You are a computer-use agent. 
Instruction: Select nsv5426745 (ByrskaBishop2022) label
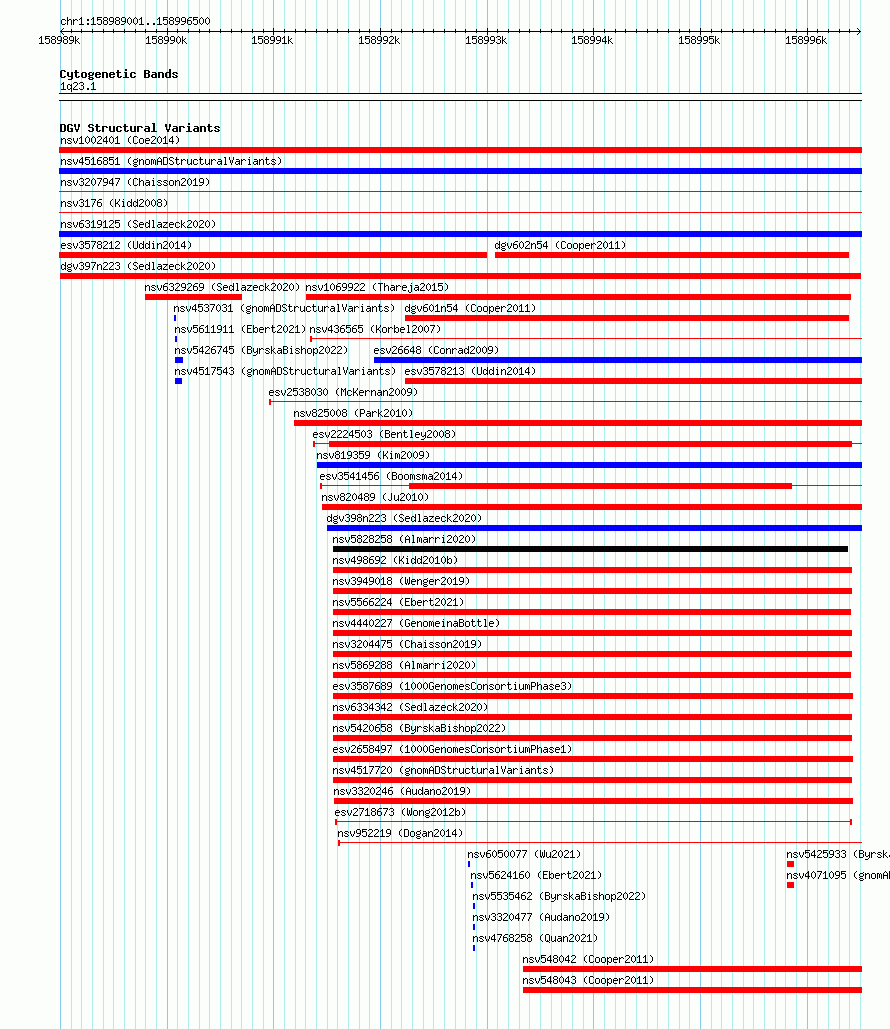[x=261, y=350]
